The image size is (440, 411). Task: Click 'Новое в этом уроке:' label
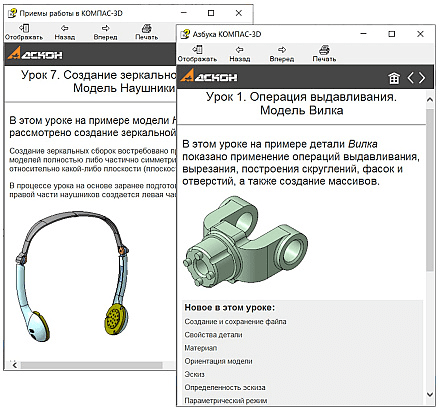pos(230,308)
